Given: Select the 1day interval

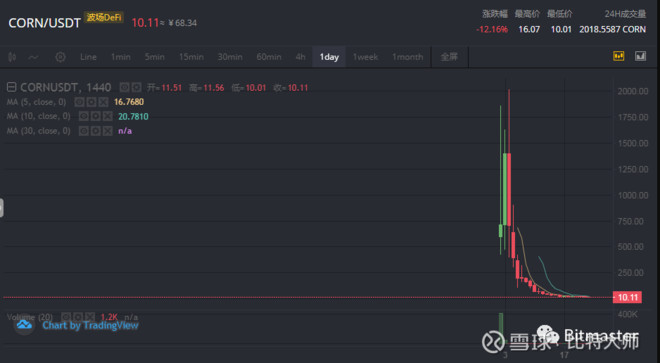Looking at the screenshot, I should coord(329,57).
